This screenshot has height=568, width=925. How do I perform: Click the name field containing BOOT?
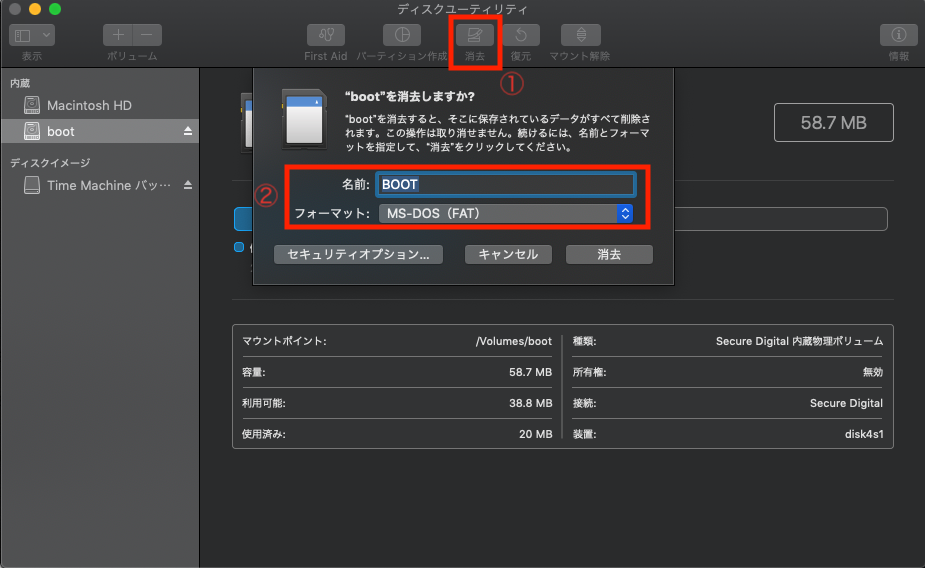click(x=506, y=185)
